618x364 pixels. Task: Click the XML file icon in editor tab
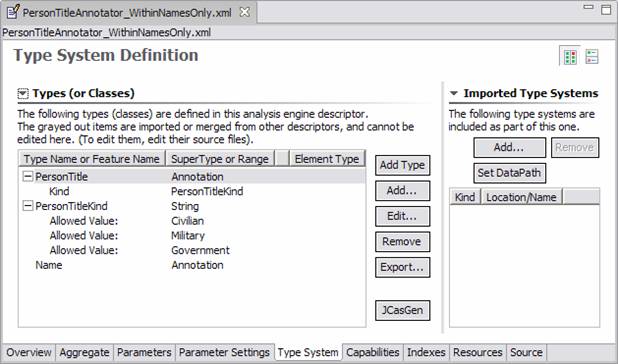[13, 12]
